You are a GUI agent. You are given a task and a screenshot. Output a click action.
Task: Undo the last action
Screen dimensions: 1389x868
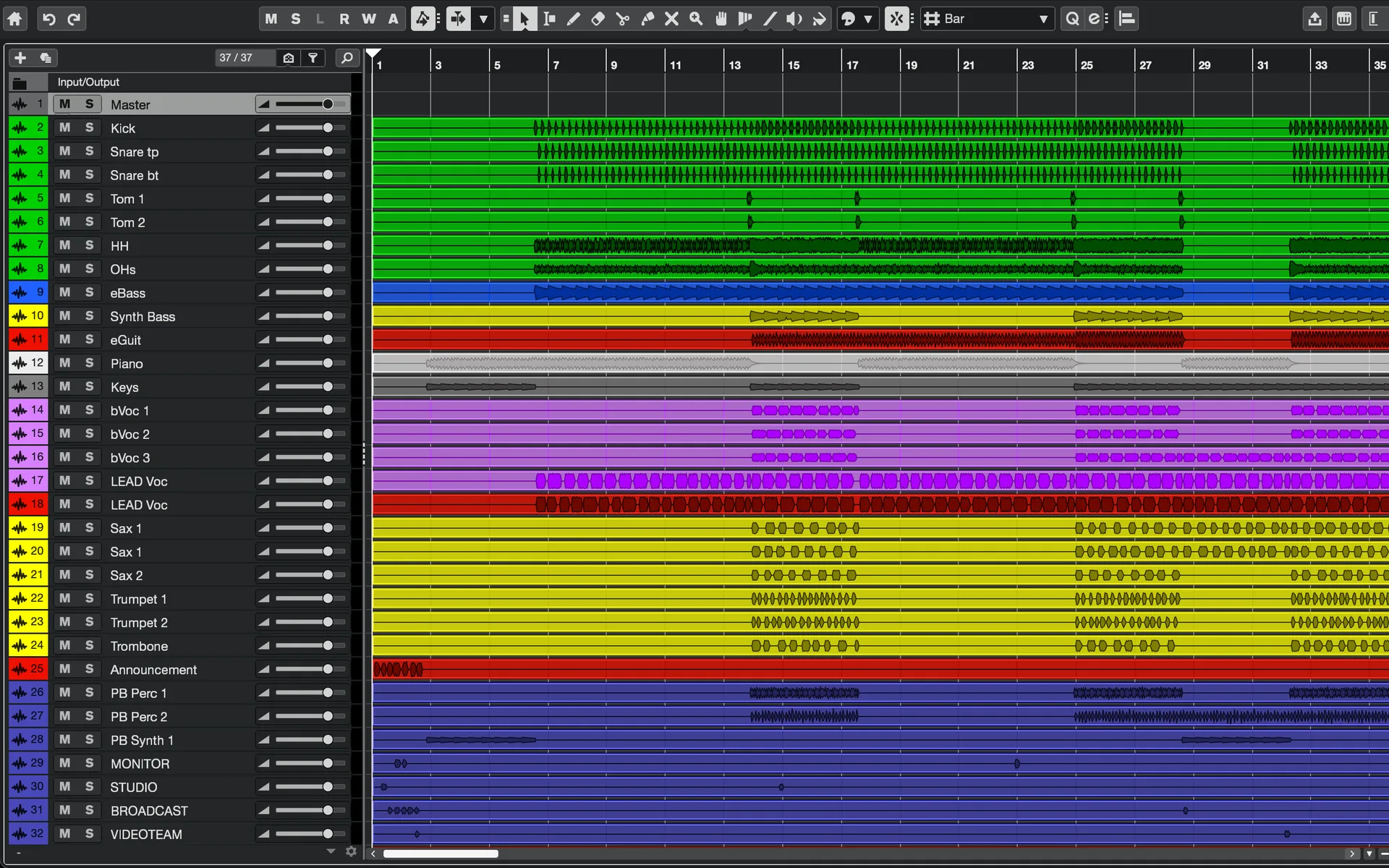(x=49, y=19)
